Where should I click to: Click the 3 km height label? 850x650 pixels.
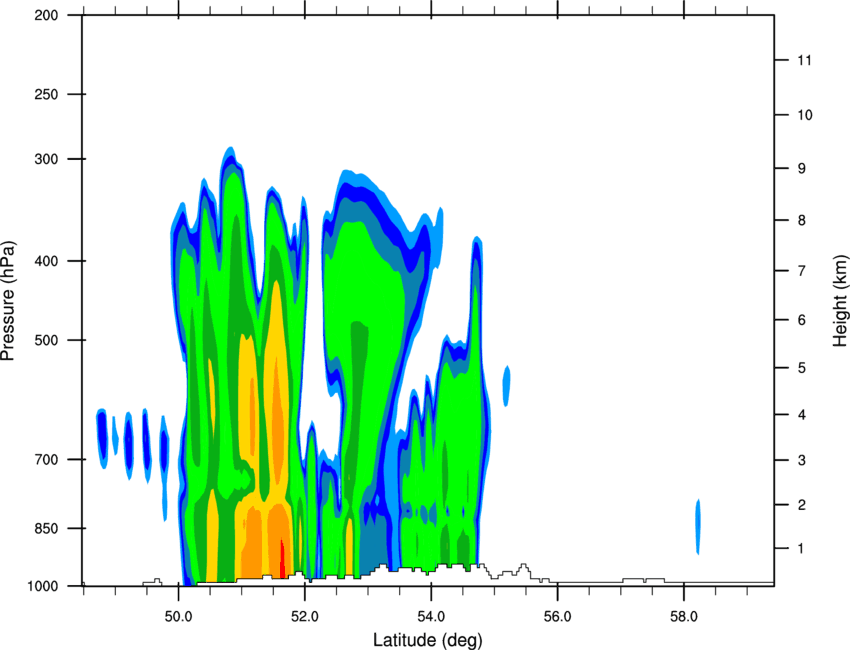(802, 460)
